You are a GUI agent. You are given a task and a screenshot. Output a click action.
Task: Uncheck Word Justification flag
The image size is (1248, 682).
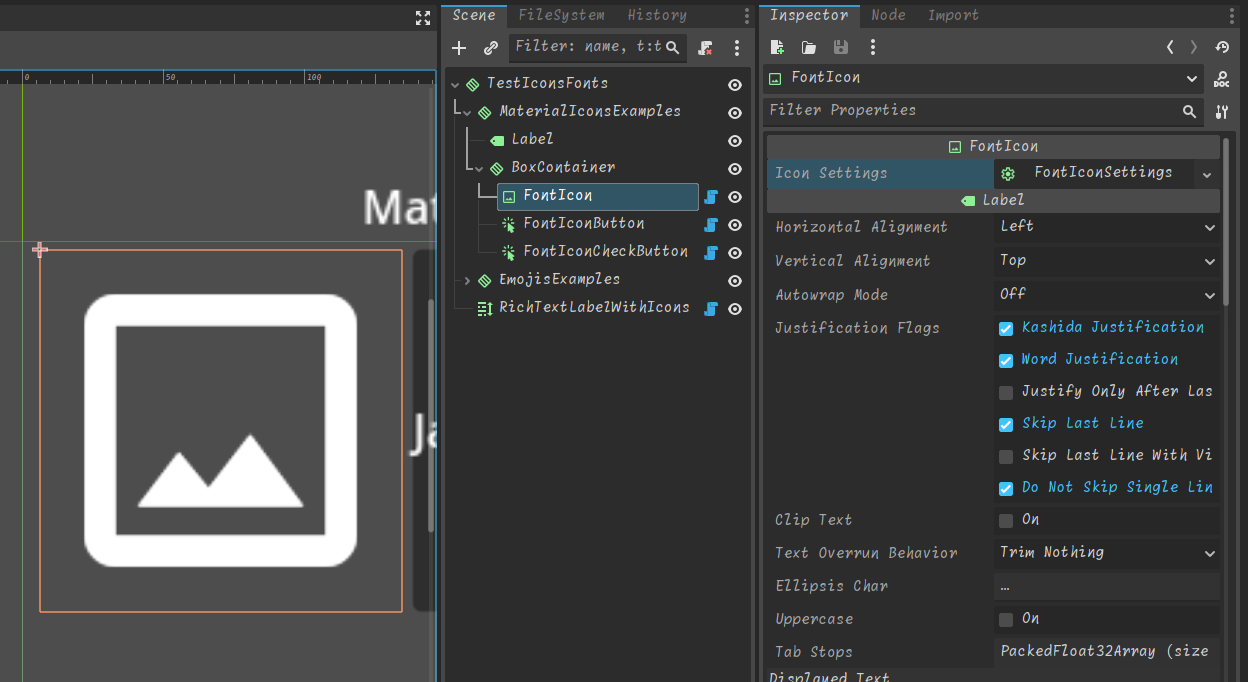[x=1006, y=361]
